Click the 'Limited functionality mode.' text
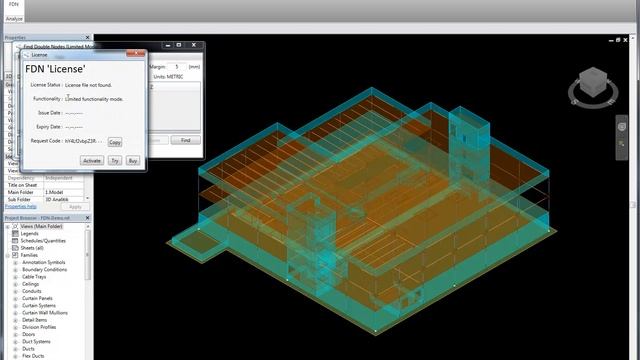This screenshot has width=640, height=360. tap(94, 99)
